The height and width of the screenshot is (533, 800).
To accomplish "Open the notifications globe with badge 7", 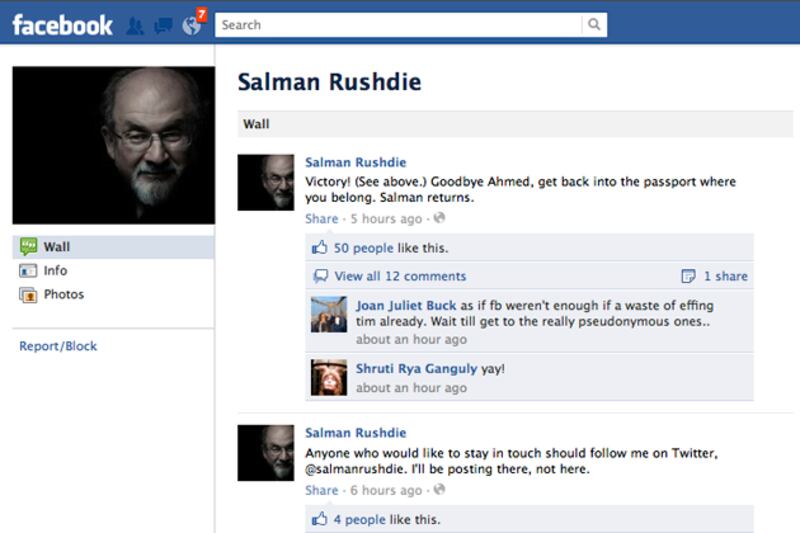I will point(194,22).
